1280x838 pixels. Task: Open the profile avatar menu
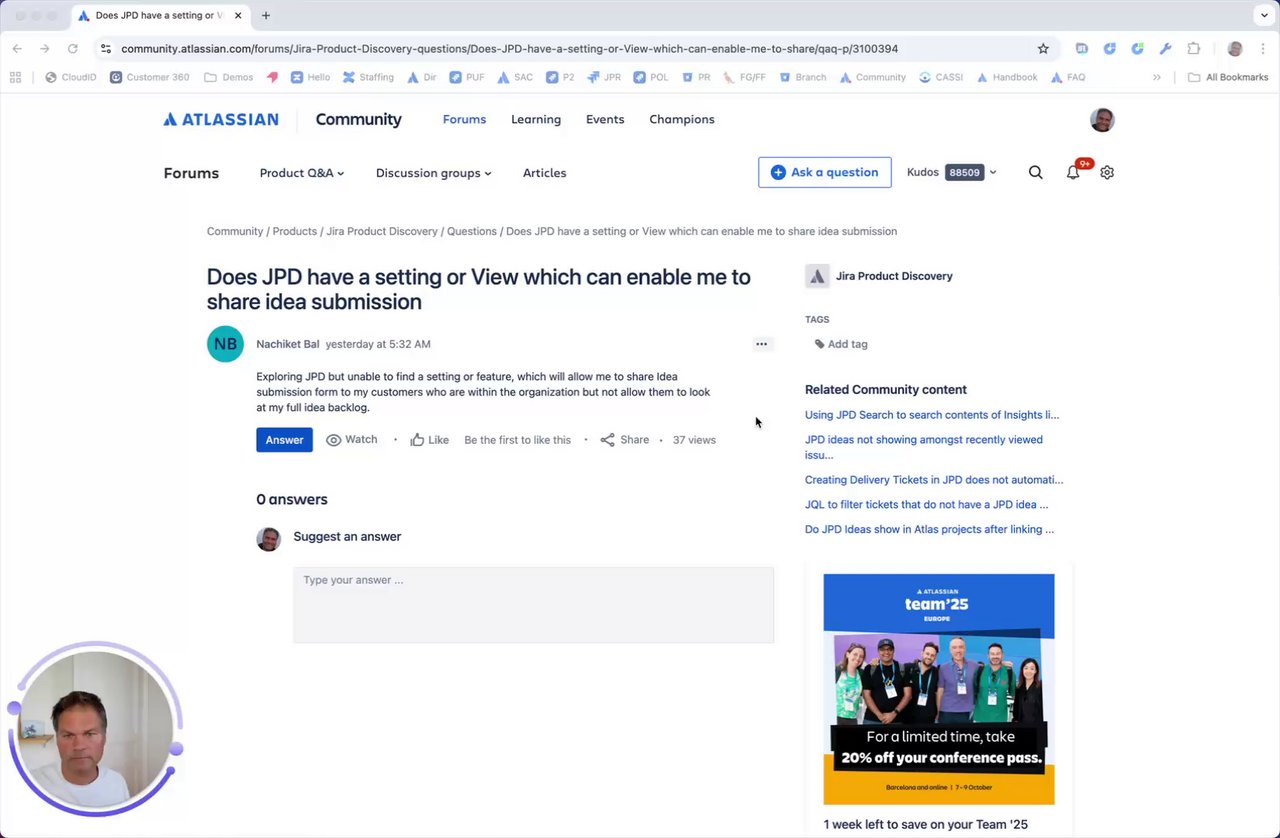(1102, 120)
